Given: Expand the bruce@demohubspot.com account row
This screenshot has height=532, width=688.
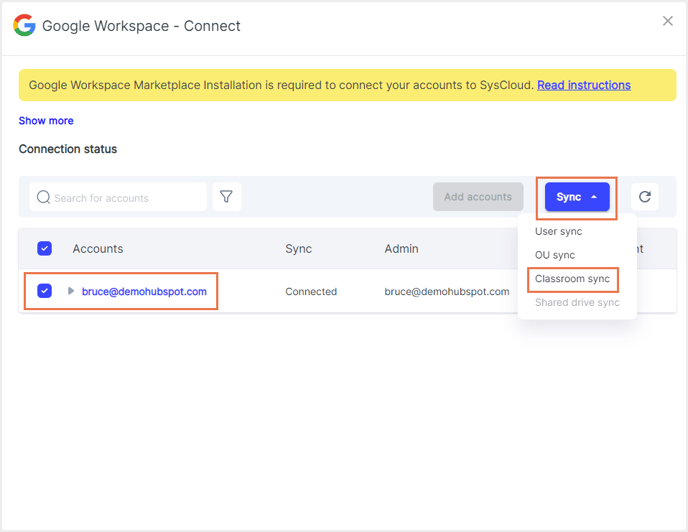Looking at the screenshot, I should [71, 291].
